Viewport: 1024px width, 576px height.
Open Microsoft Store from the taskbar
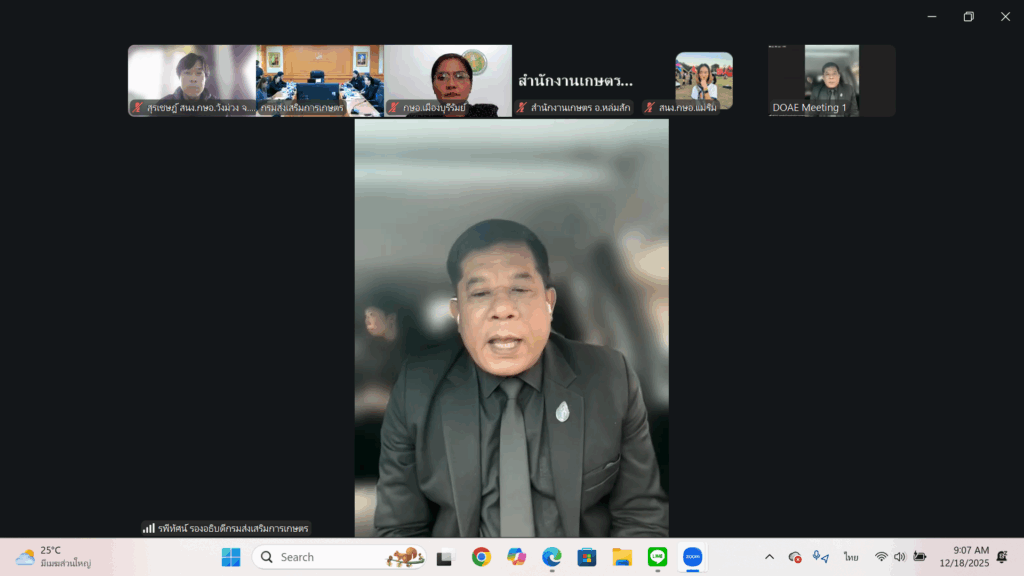pyautogui.click(x=587, y=557)
